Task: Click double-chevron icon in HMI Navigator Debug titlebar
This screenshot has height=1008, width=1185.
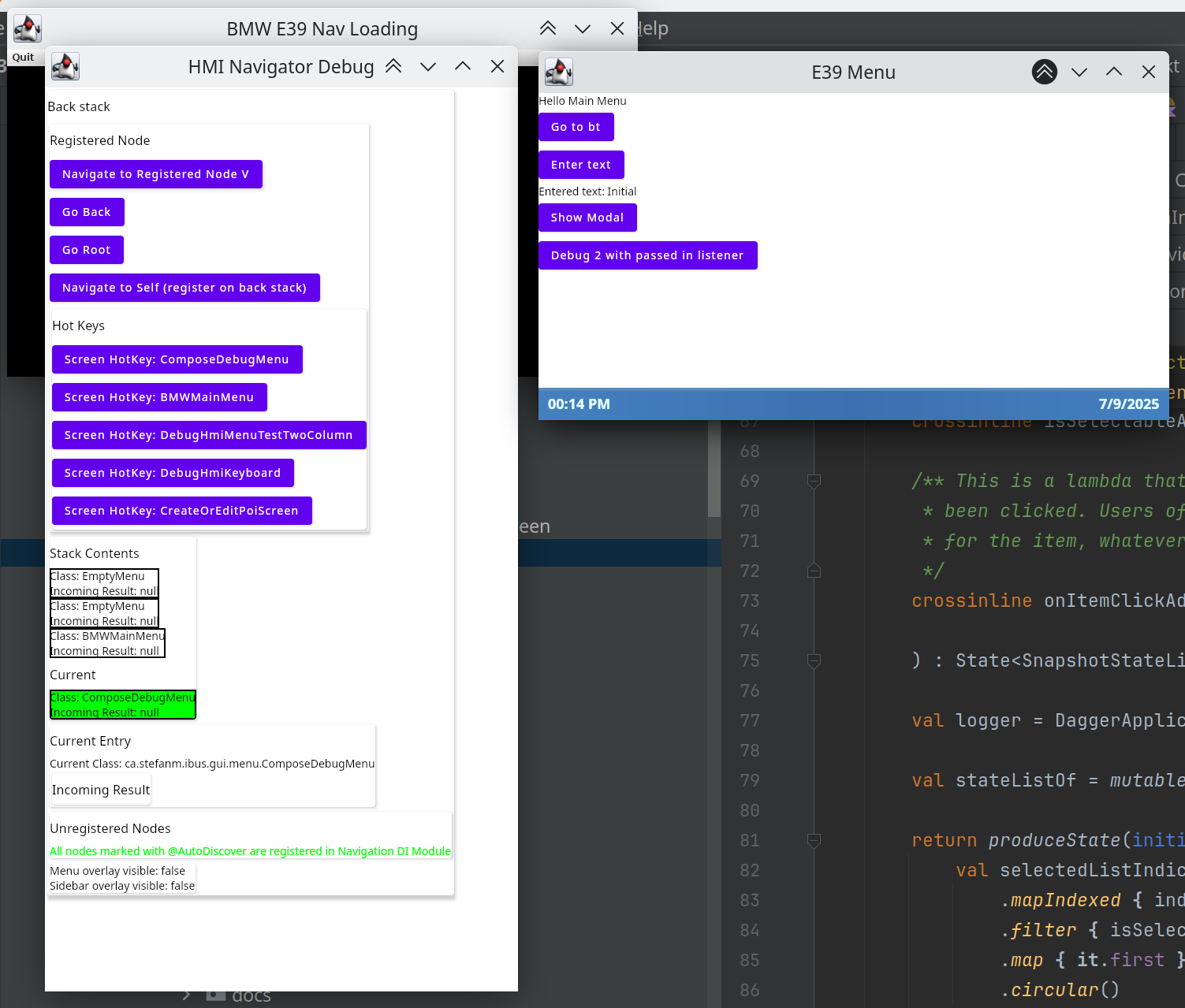Action: (393, 67)
